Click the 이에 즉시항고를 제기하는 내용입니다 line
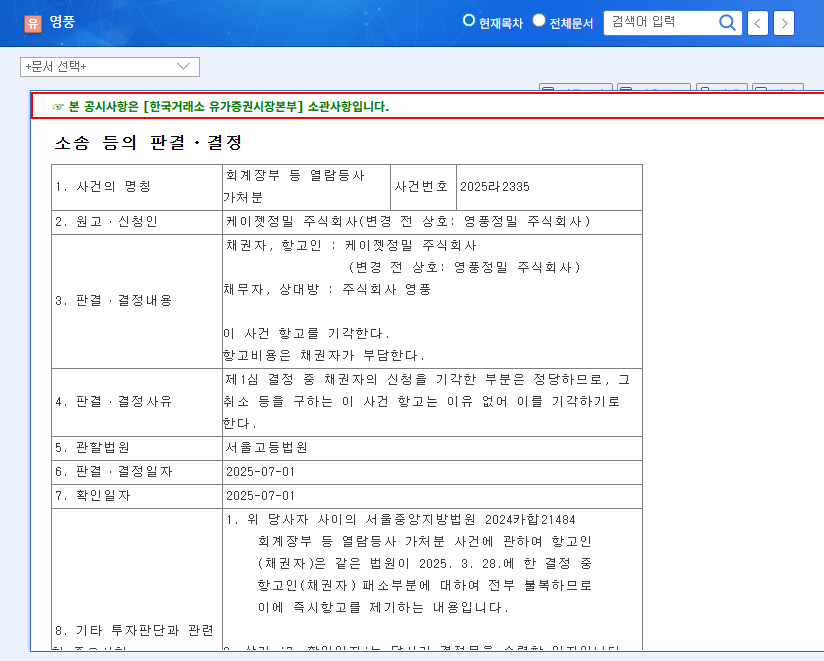This screenshot has width=824, height=661. [x=383, y=608]
